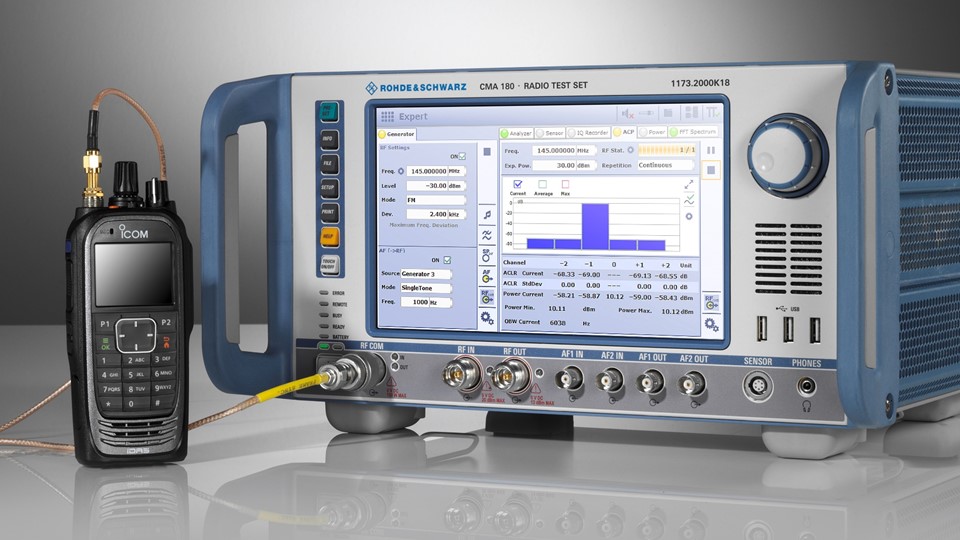The height and width of the screenshot is (540, 960).
Task: Click the small gear icon beside chart
Action: [x=689, y=216]
